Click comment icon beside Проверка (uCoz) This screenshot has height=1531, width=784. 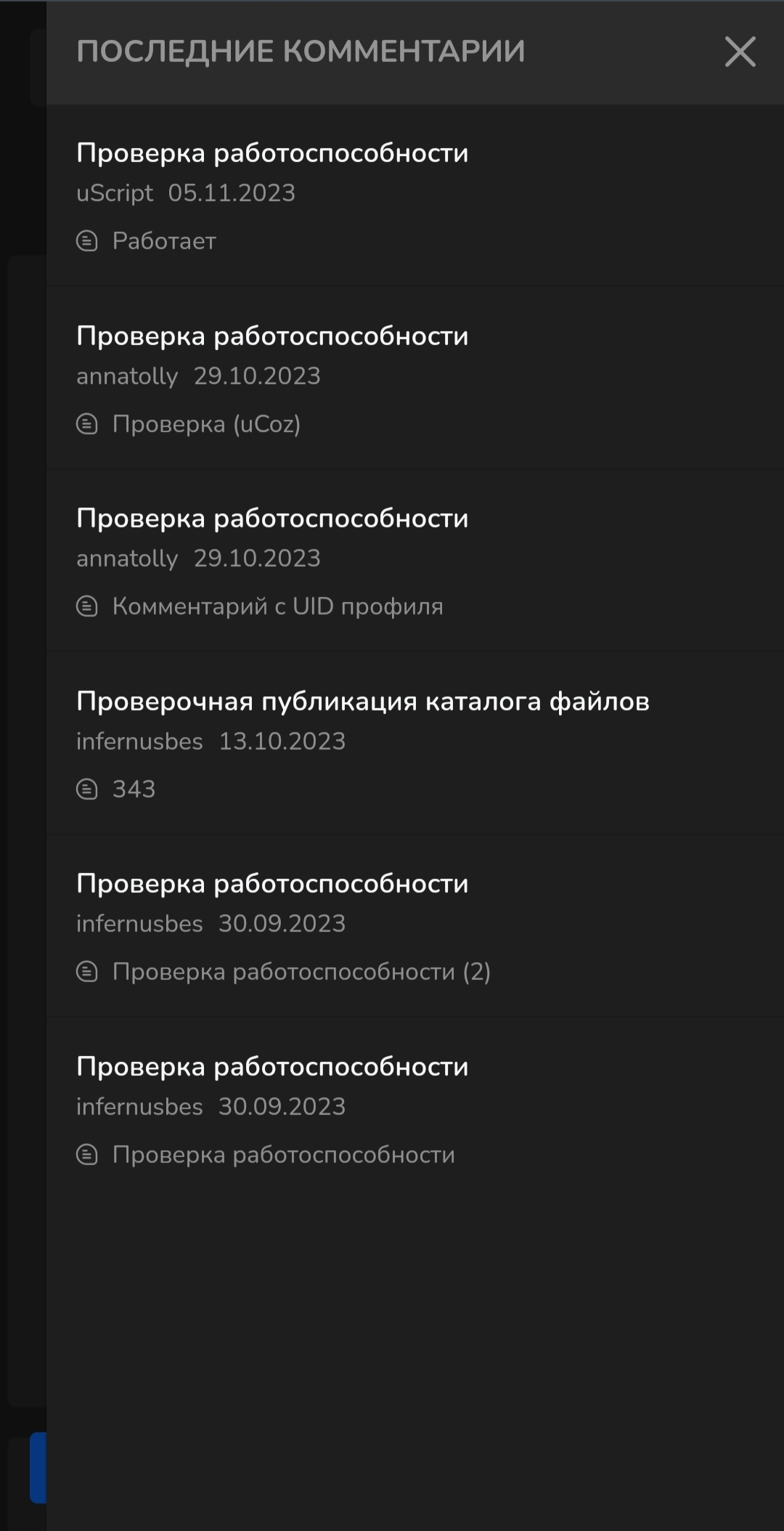[x=87, y=424]
